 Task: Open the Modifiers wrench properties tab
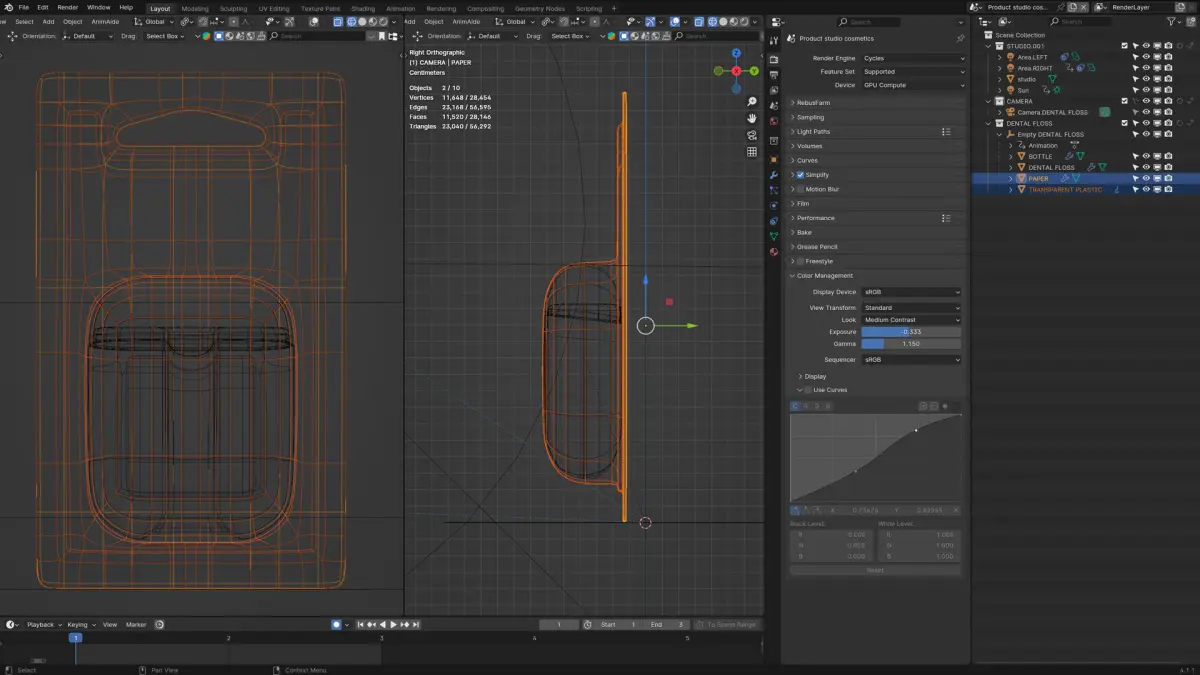click(x=773, y=175)
